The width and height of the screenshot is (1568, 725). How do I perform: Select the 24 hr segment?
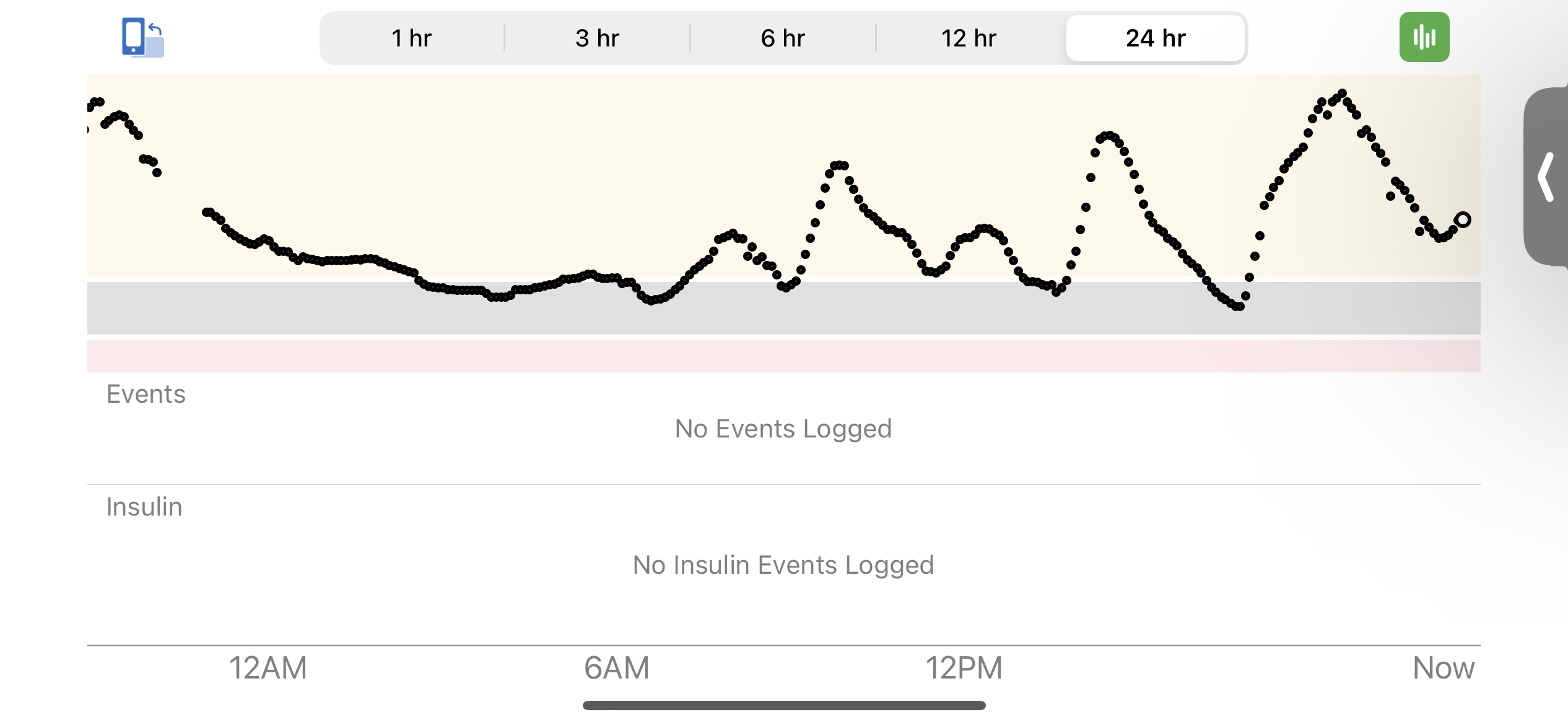[1156, 38]
